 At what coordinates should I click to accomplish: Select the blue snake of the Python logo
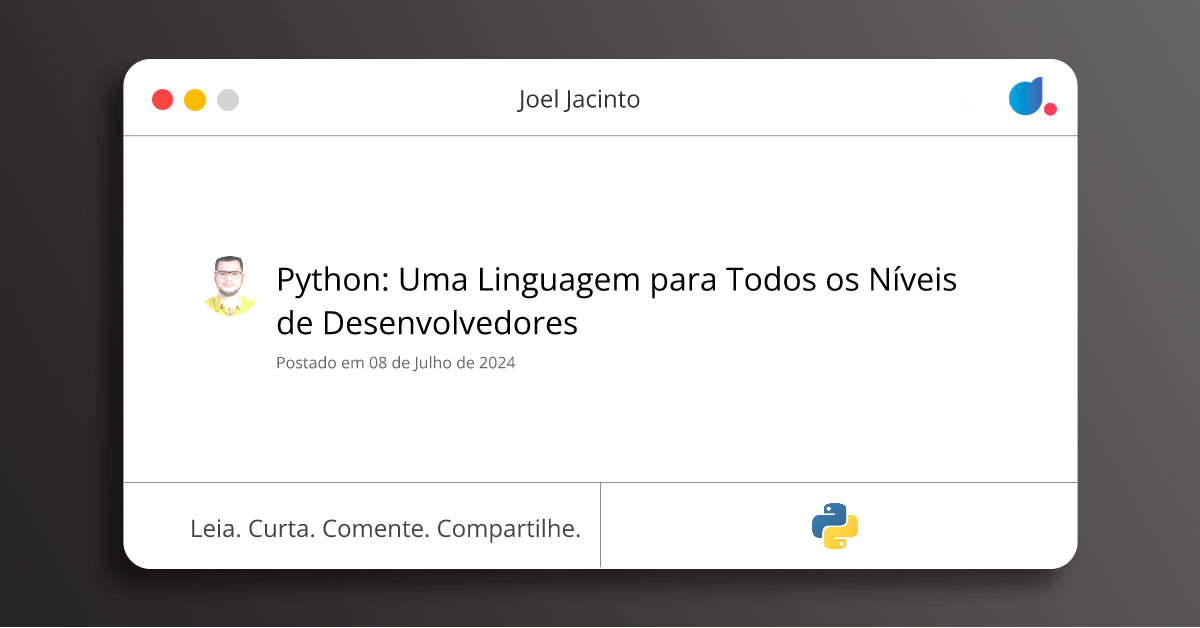[826, 518]
